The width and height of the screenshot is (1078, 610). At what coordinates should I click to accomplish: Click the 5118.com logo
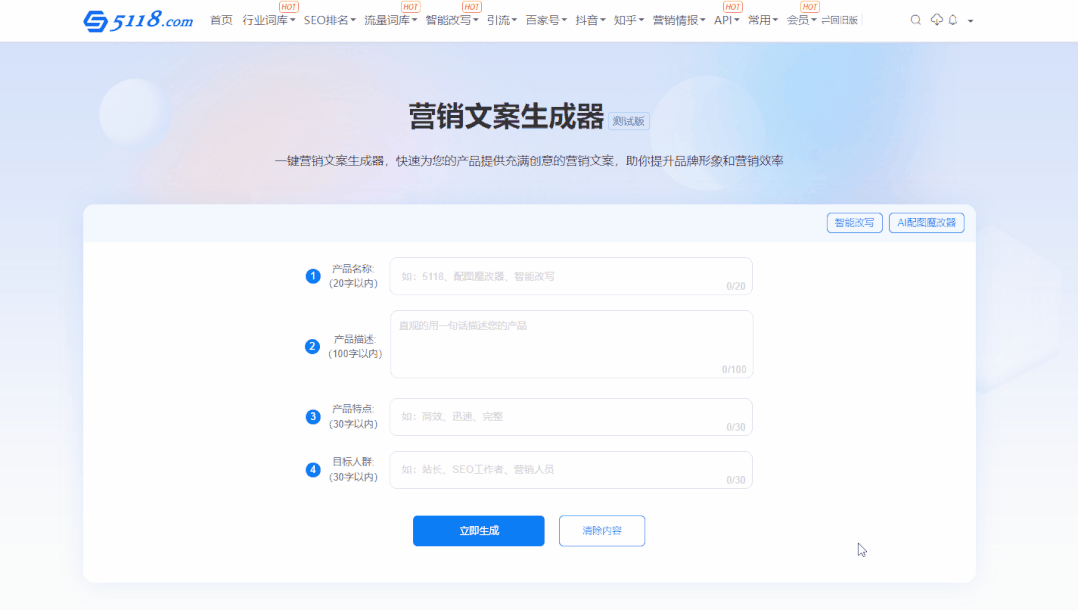click(x=138, y=21)
